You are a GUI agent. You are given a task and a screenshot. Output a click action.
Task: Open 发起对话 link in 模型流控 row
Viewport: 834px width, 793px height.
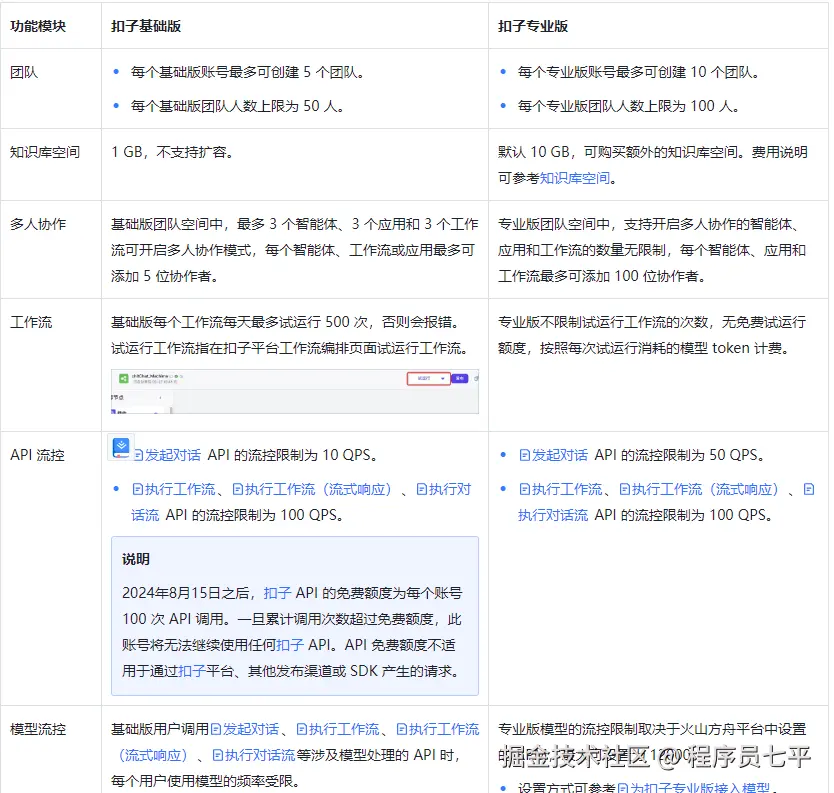pyautogui.click(x=245, y=729)
